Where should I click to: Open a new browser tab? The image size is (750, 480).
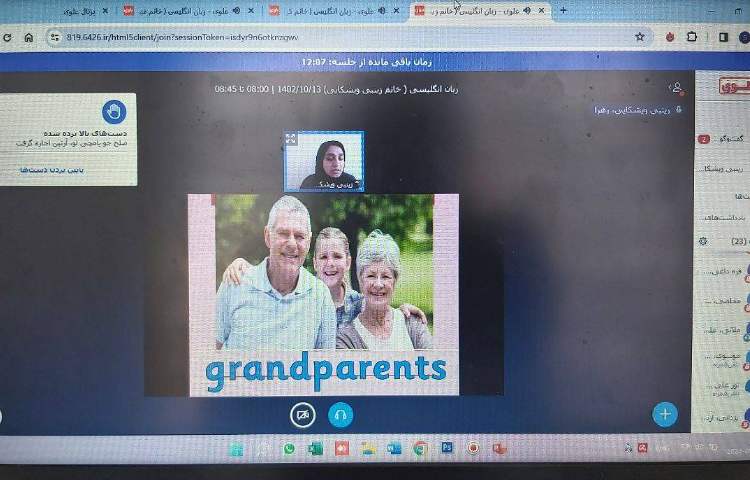563,10
